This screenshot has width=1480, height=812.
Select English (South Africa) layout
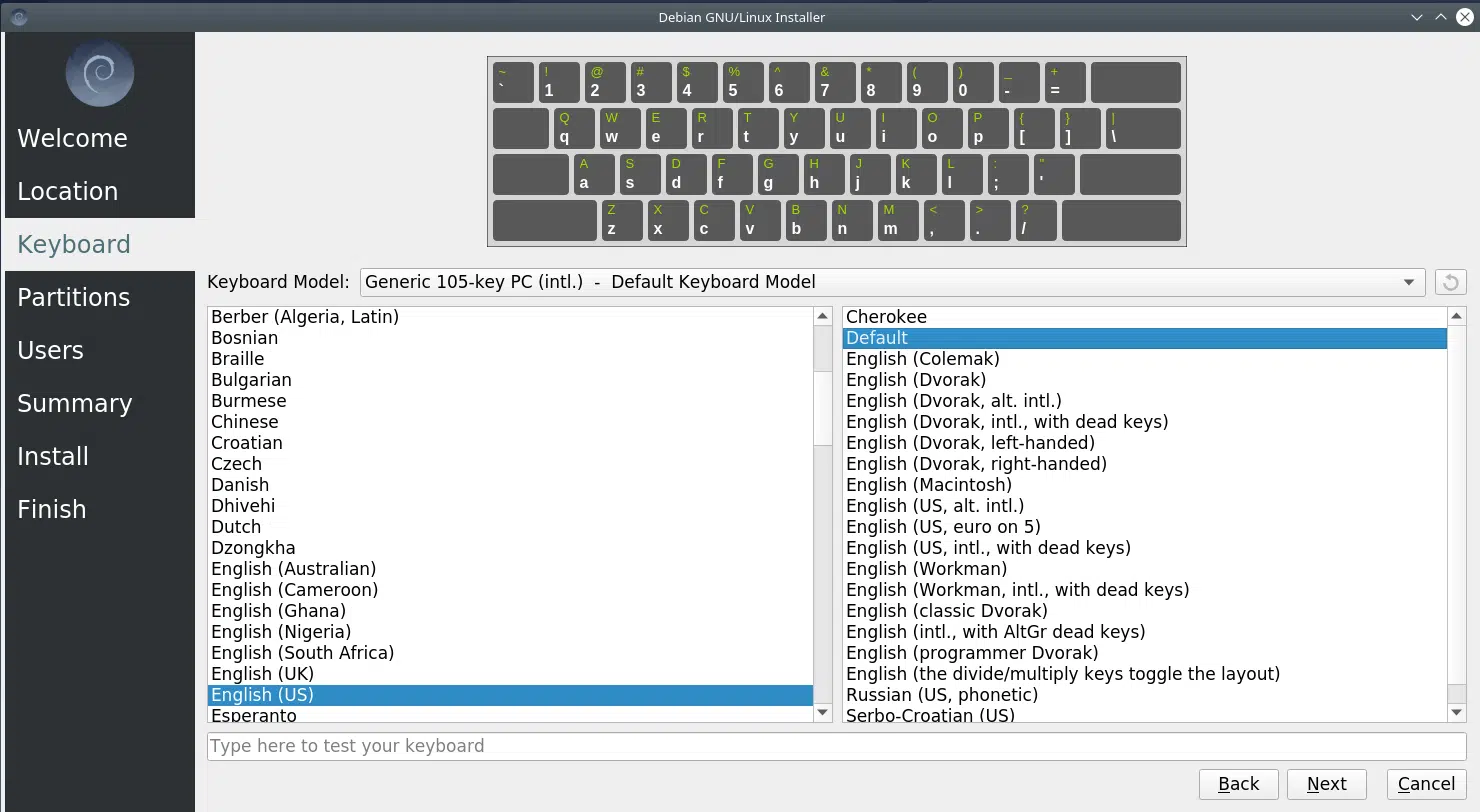510,653
